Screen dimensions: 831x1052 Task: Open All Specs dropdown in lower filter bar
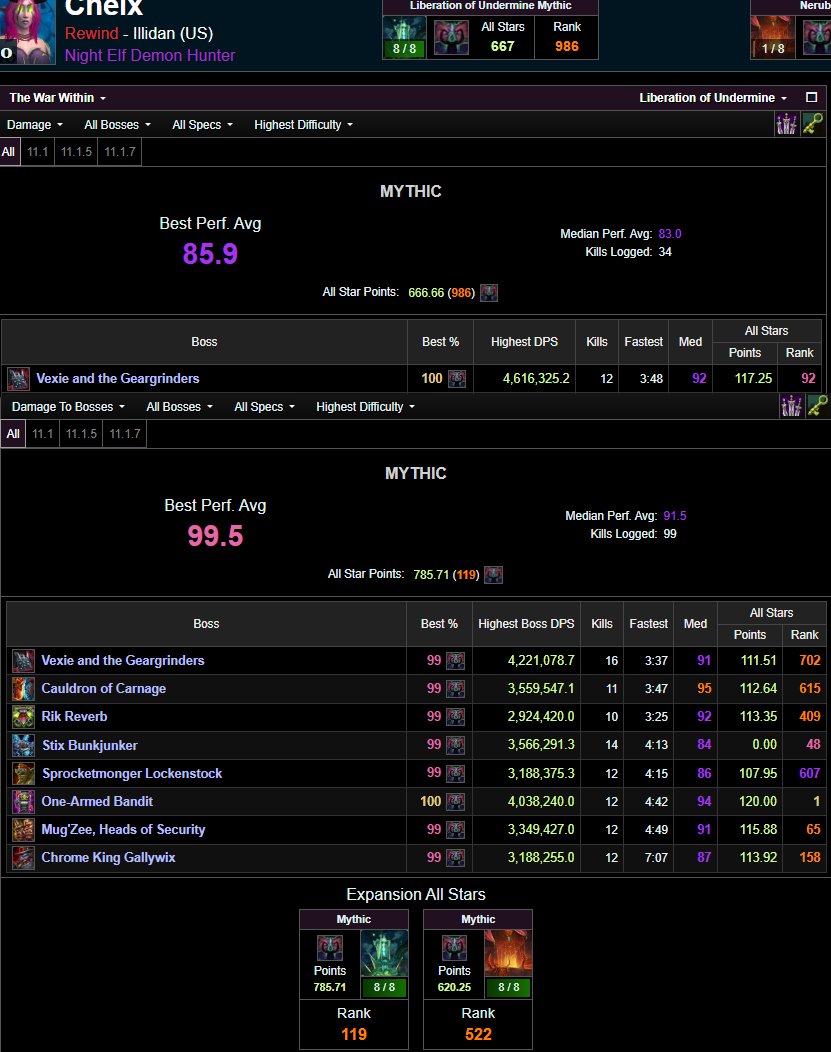(x=264, y=407)
